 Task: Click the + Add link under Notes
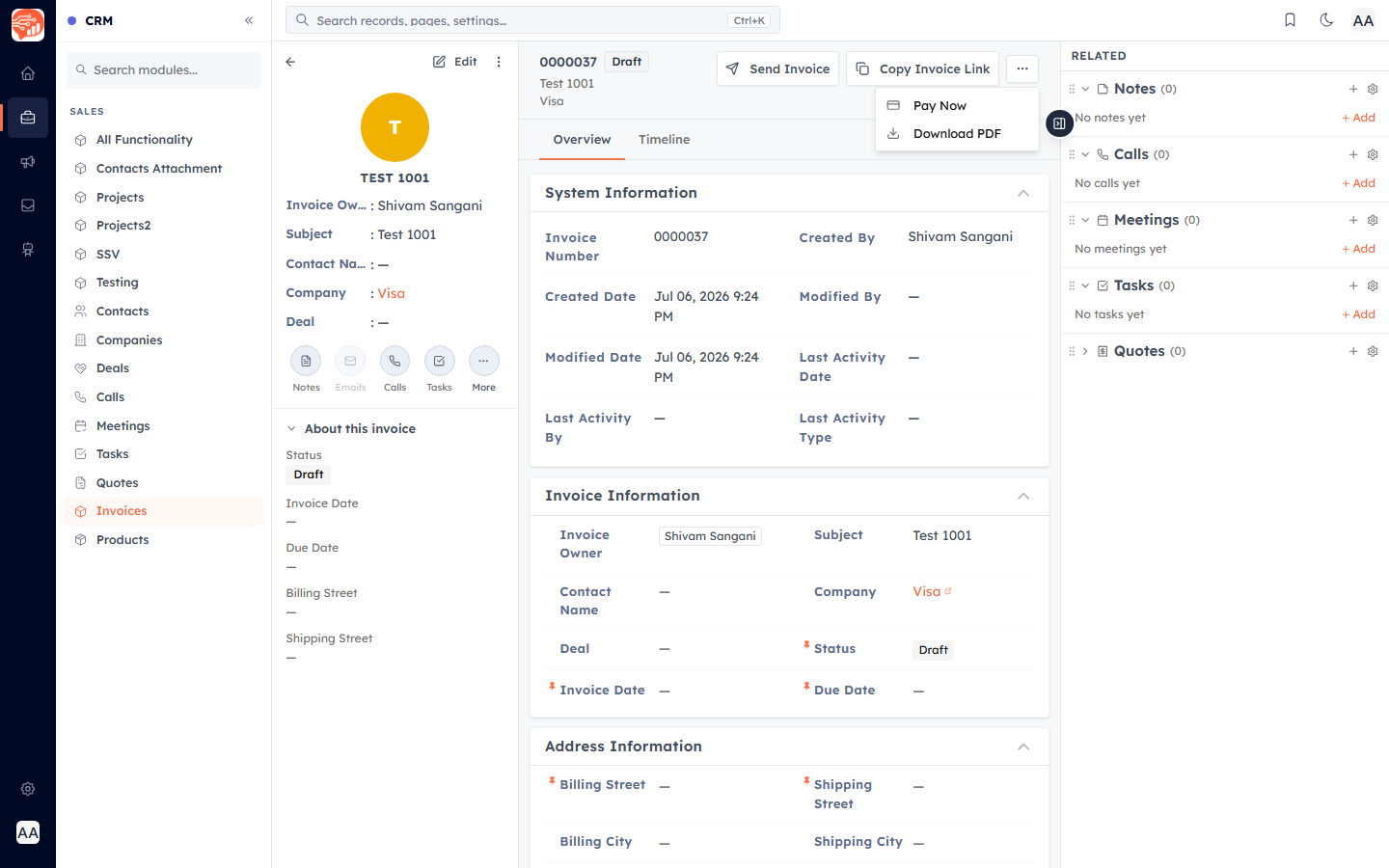[1358, 118]
